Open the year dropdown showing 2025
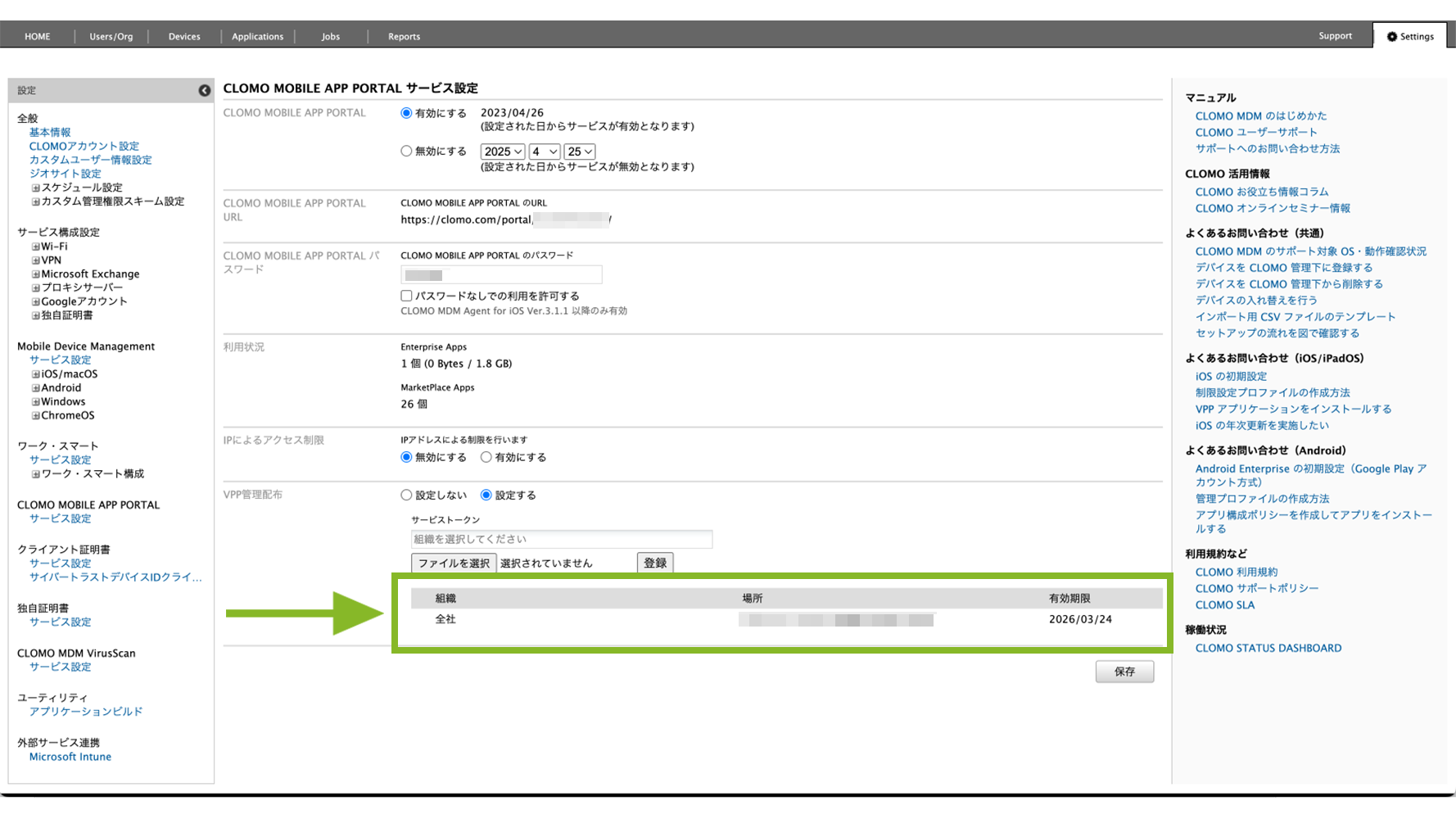This screenshot has width=1456, height=819. (502, 152)
